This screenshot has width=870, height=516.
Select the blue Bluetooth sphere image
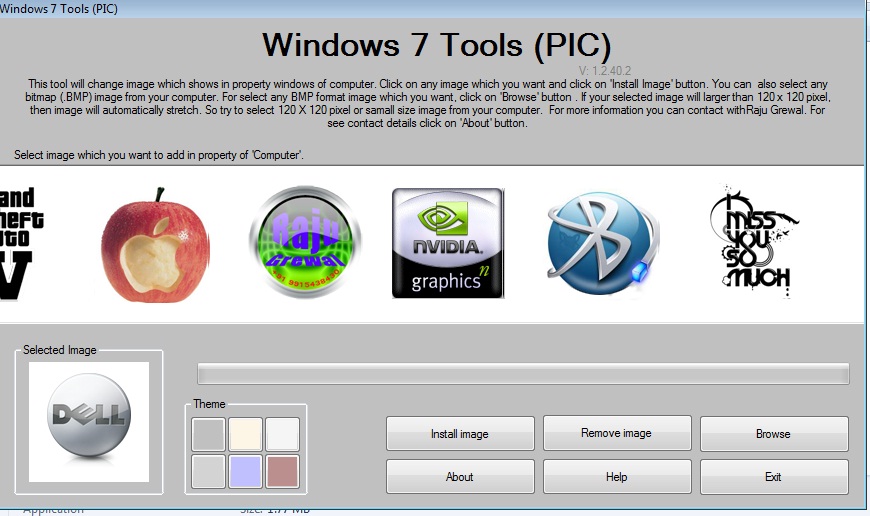602,243
